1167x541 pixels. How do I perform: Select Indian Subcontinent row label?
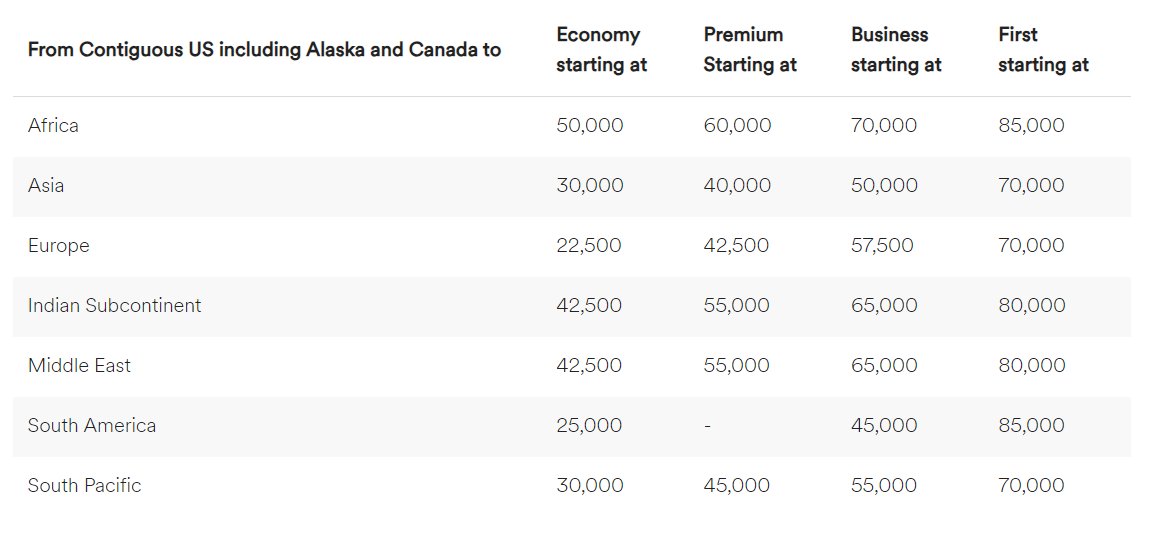coord(115,305)
